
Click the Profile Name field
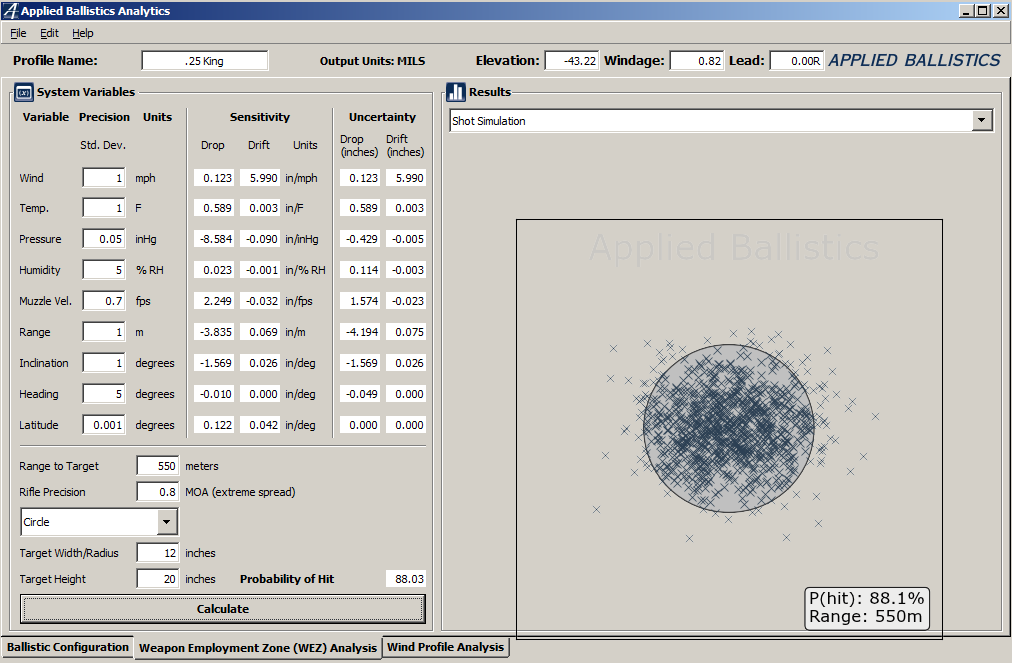click(205, 61)
